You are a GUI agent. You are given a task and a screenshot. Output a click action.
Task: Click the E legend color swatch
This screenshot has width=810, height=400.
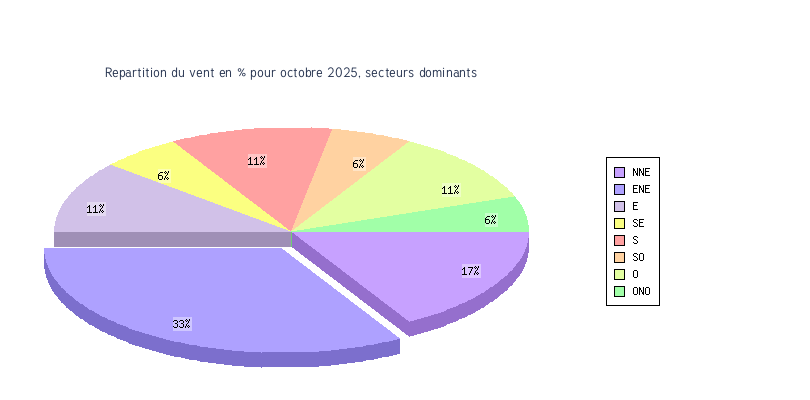pos(619,206)
